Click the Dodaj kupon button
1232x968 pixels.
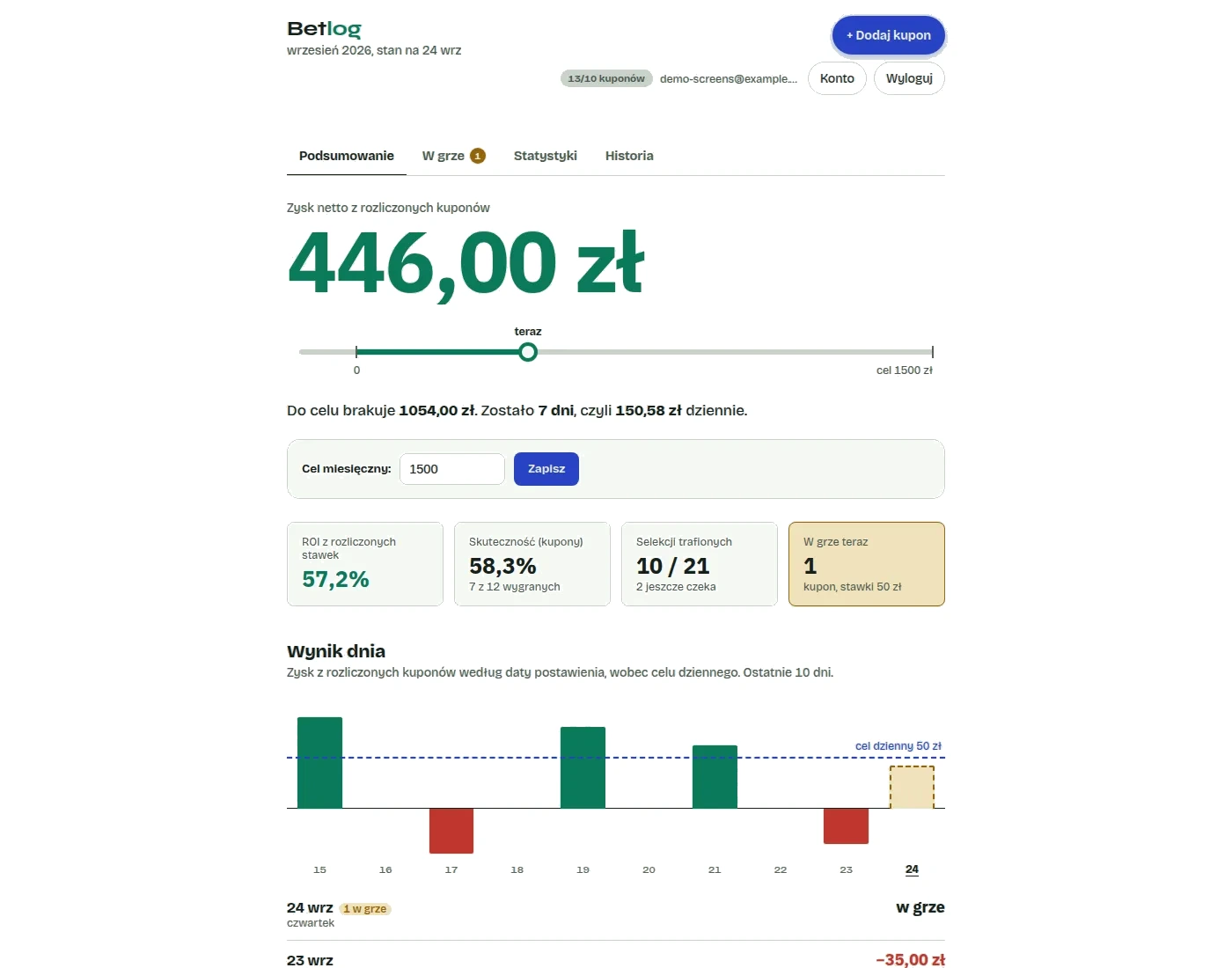pyautogui.click(x=889, y=35)
